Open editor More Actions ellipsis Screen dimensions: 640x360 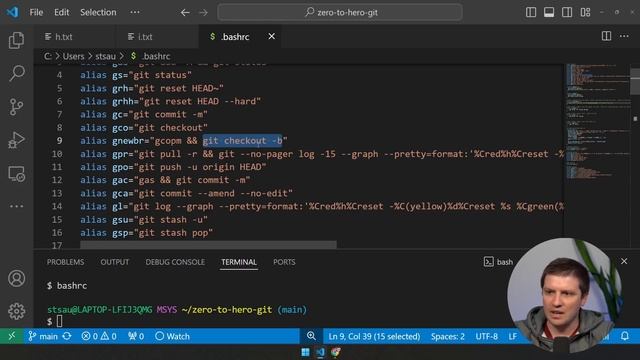point(624,36)
